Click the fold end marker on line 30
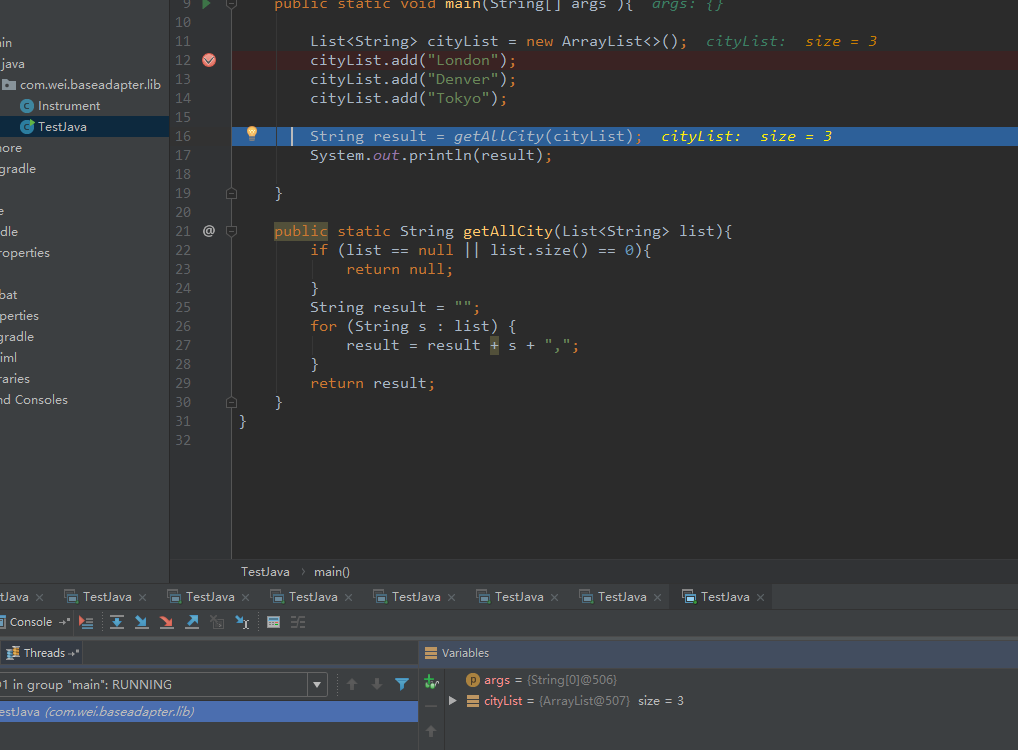The image size is (1018, 750). click(x=231, y=403)
